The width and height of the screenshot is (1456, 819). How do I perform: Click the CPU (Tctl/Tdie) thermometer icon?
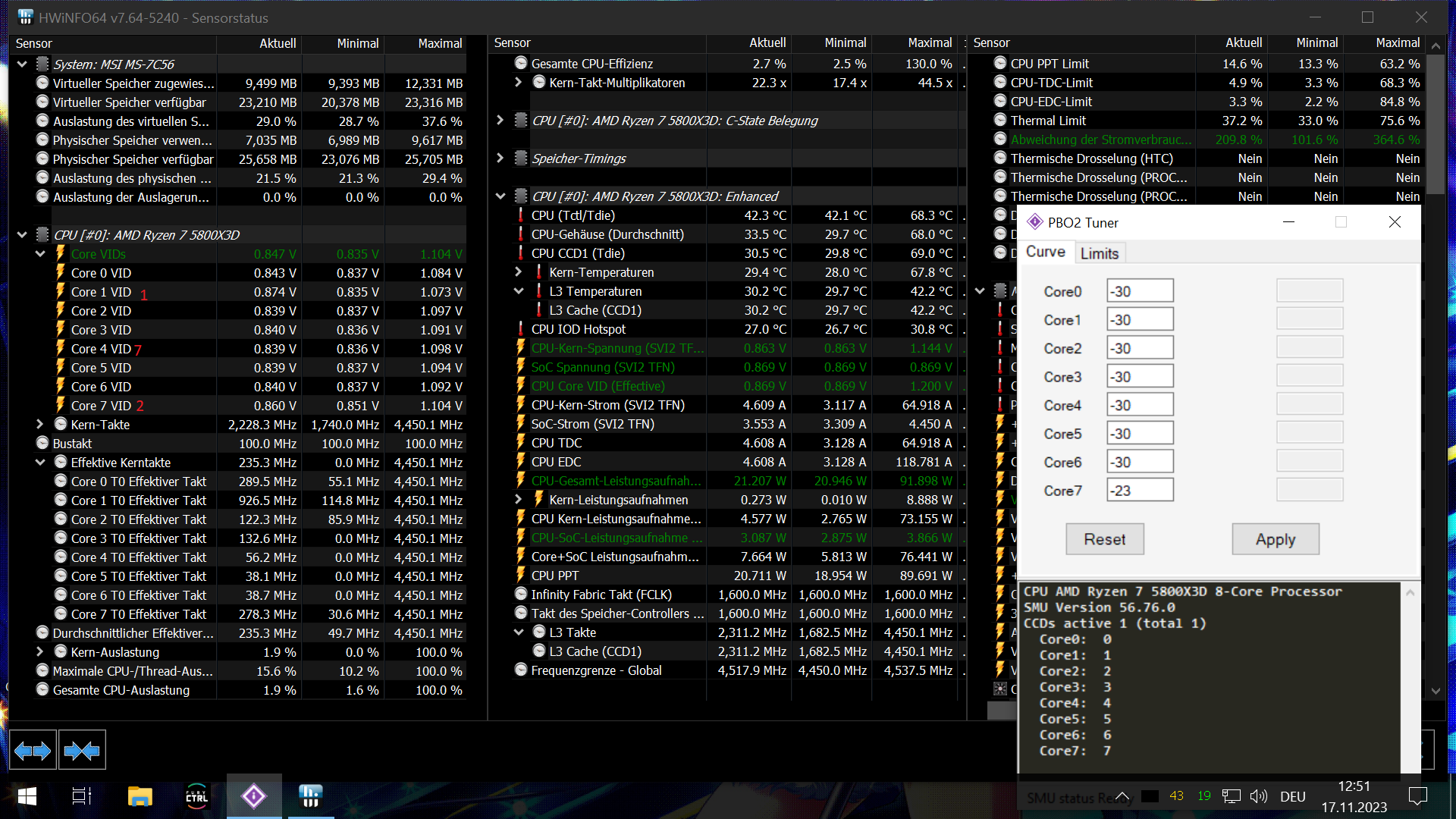pyautogui.click(x=520, y=215)
